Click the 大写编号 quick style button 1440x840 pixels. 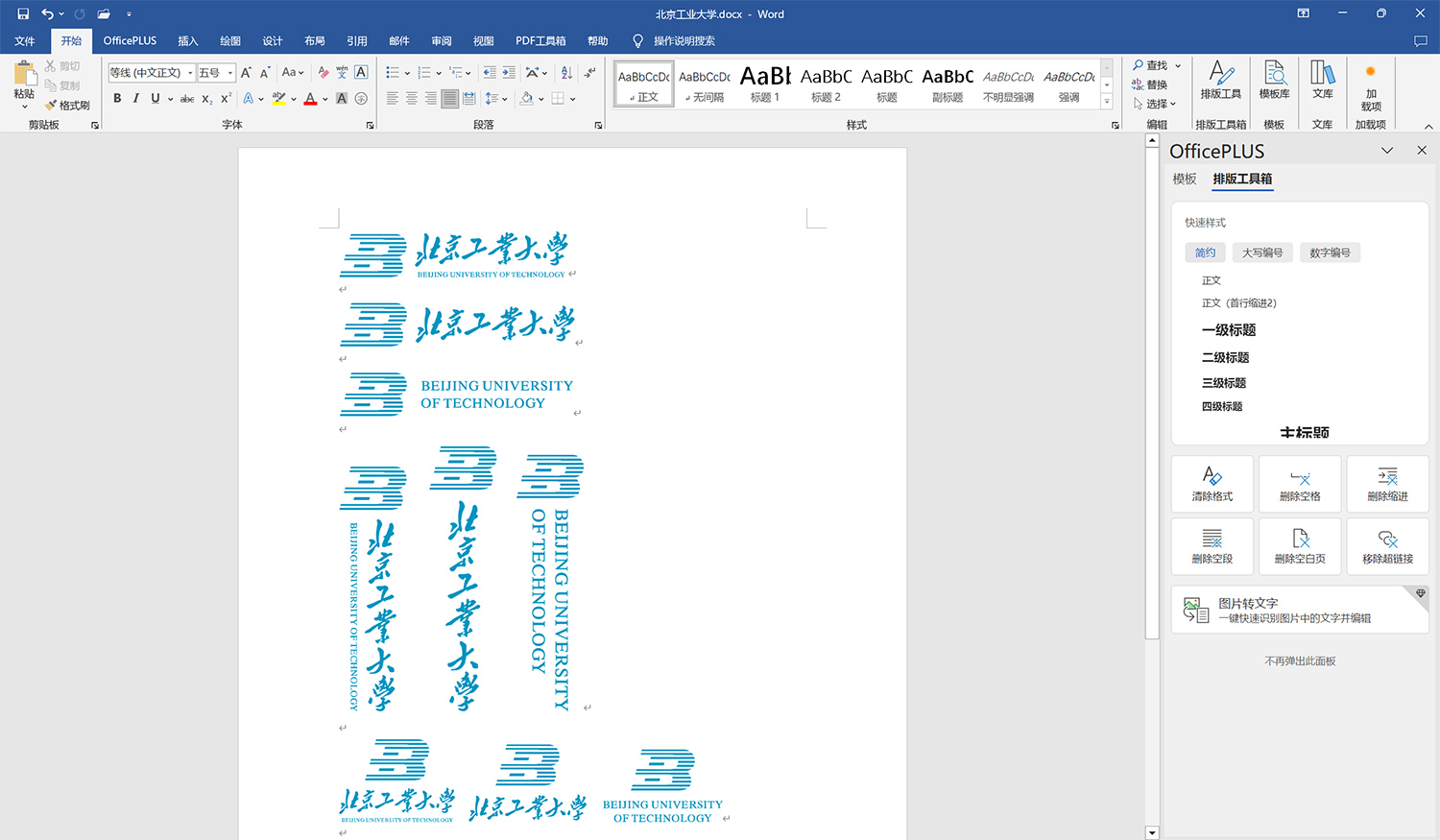(1262, 252)
